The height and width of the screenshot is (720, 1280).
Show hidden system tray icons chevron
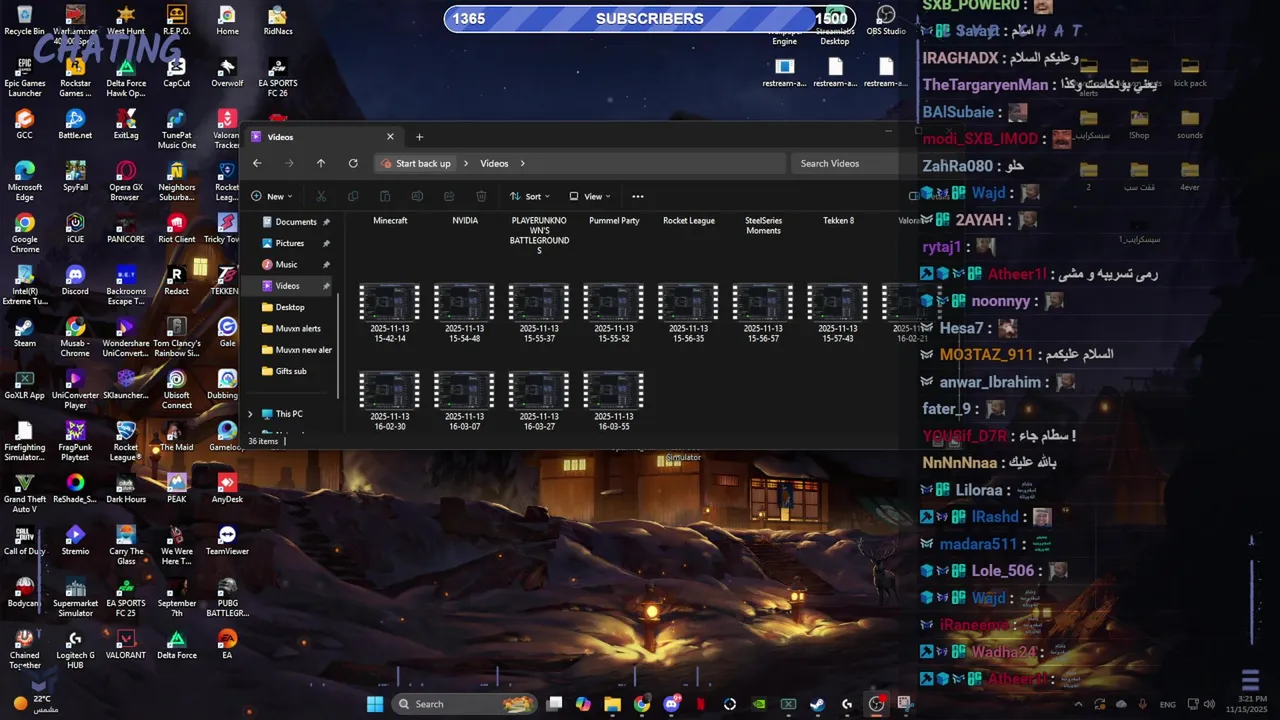pos(1078,704)
